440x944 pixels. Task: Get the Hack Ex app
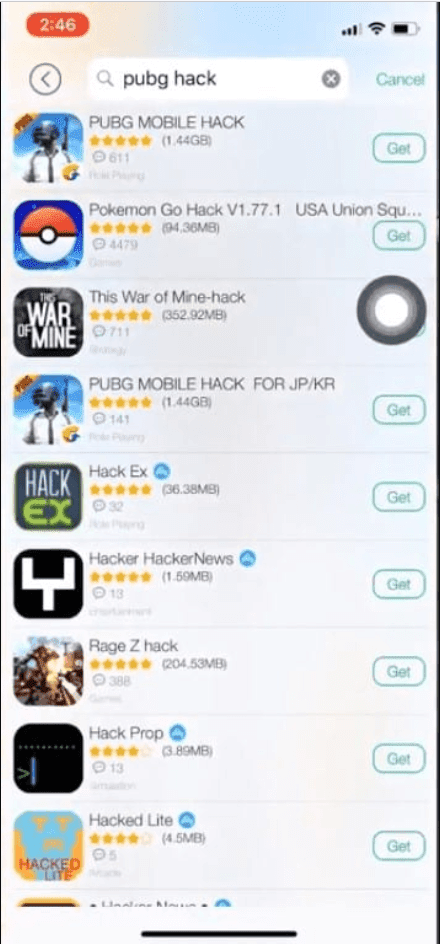[399, 497]
